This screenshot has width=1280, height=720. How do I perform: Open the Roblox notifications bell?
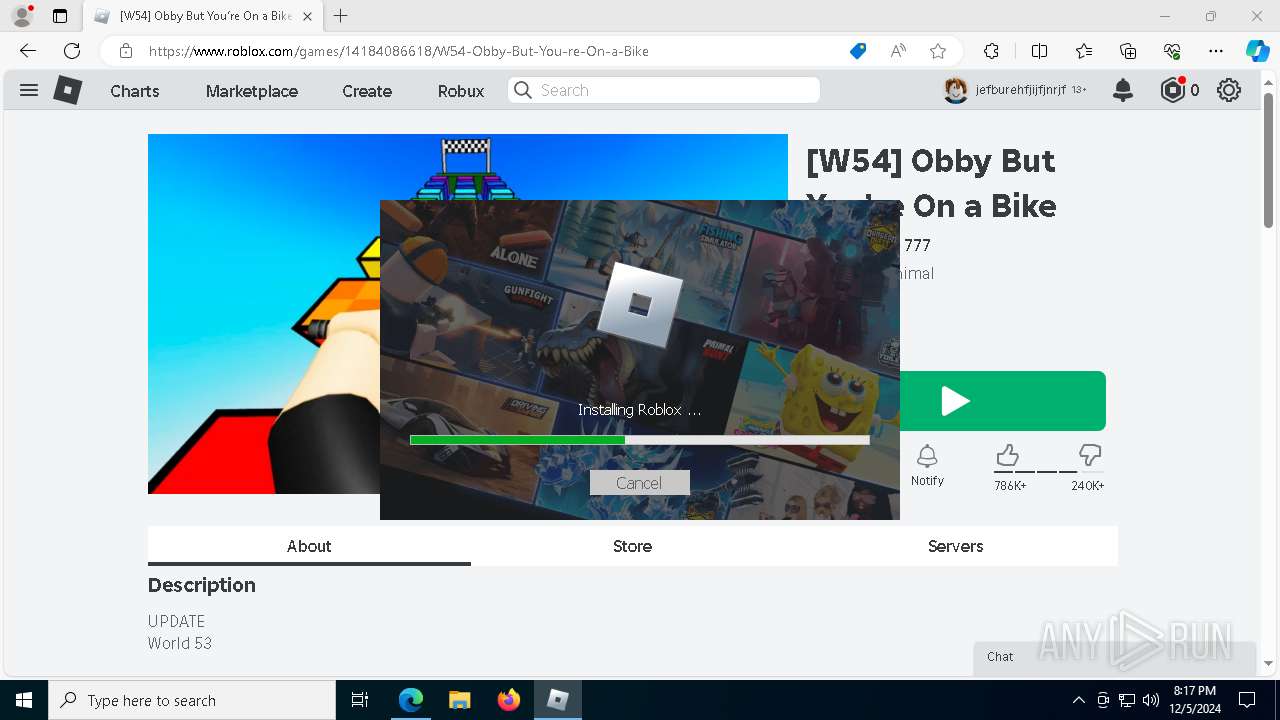[1123, 90]
